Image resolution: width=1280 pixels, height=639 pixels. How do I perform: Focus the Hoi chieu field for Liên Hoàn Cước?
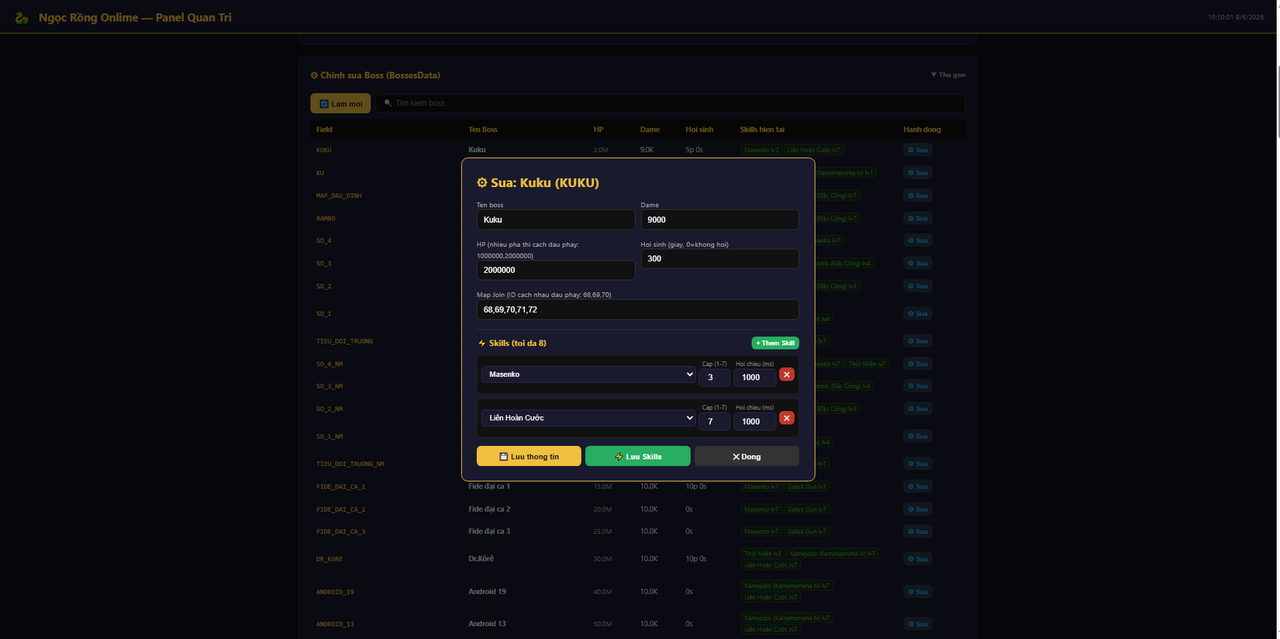tap(754, 421)
